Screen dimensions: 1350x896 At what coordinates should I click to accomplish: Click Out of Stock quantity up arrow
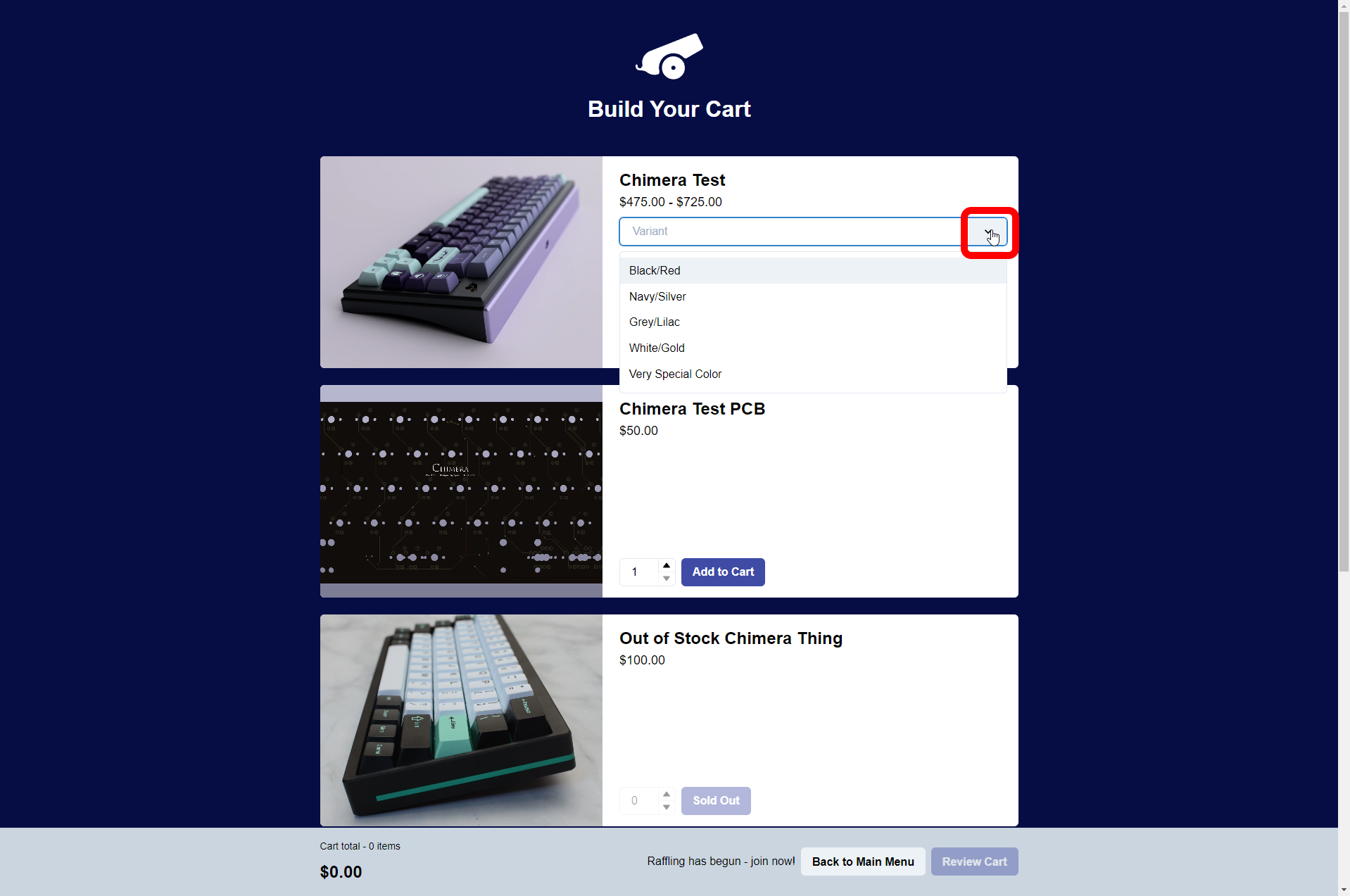(x=667, y=795)
